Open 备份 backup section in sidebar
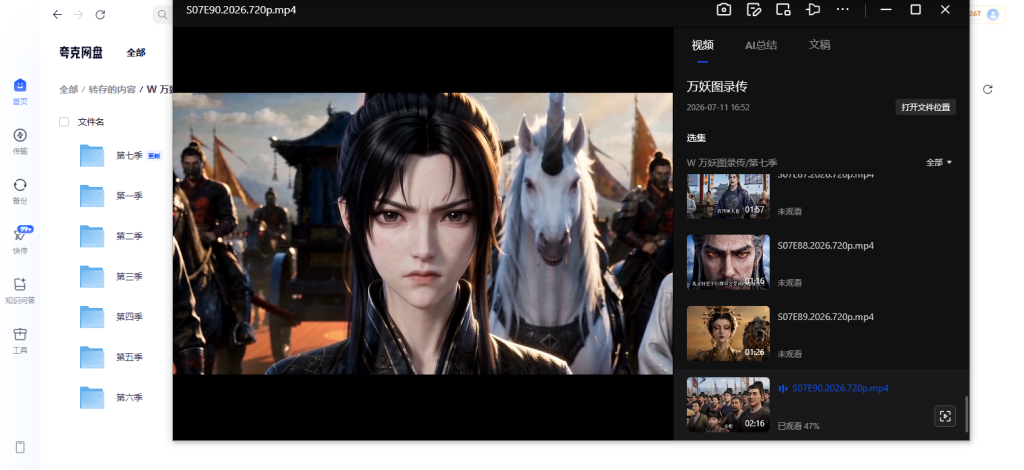This screenshot has height=470, width=1024. click(x=20, y=191)
